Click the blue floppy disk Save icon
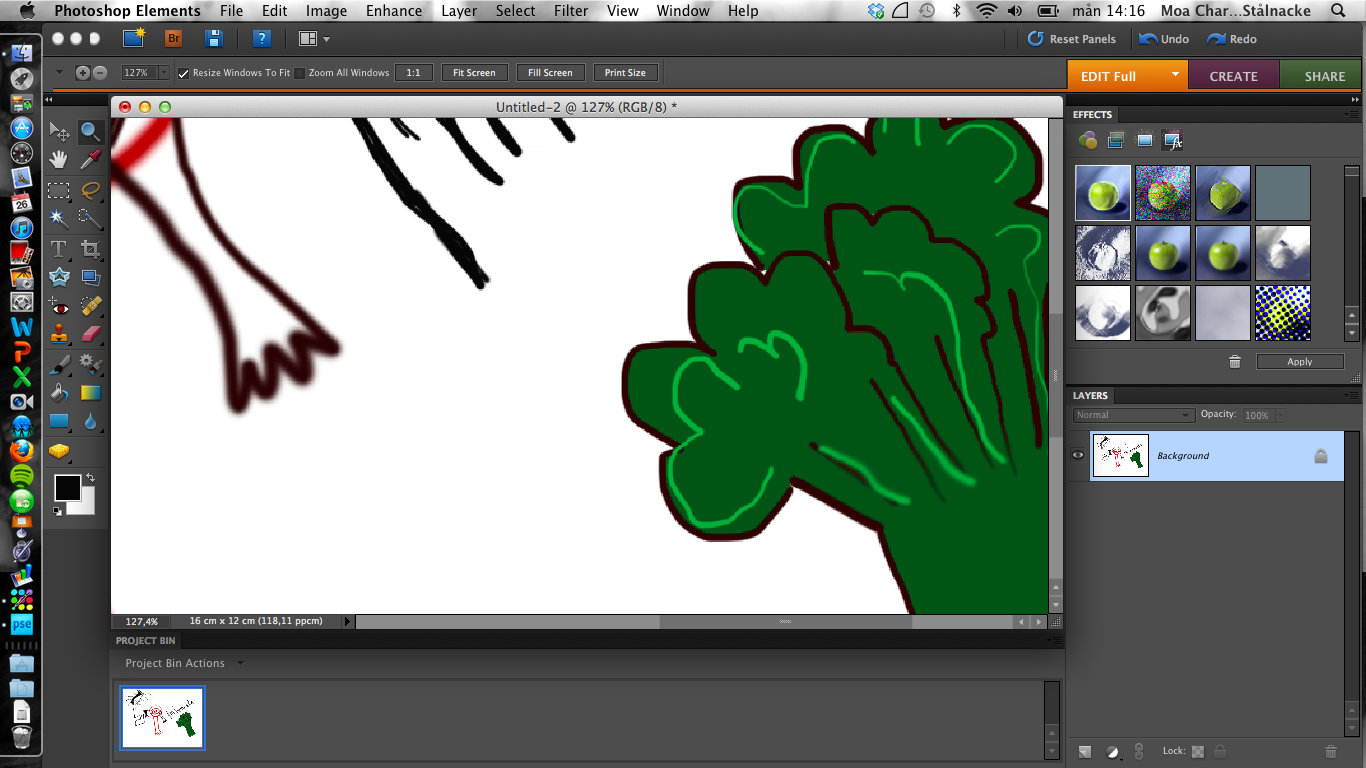 (x=214, y=39)
